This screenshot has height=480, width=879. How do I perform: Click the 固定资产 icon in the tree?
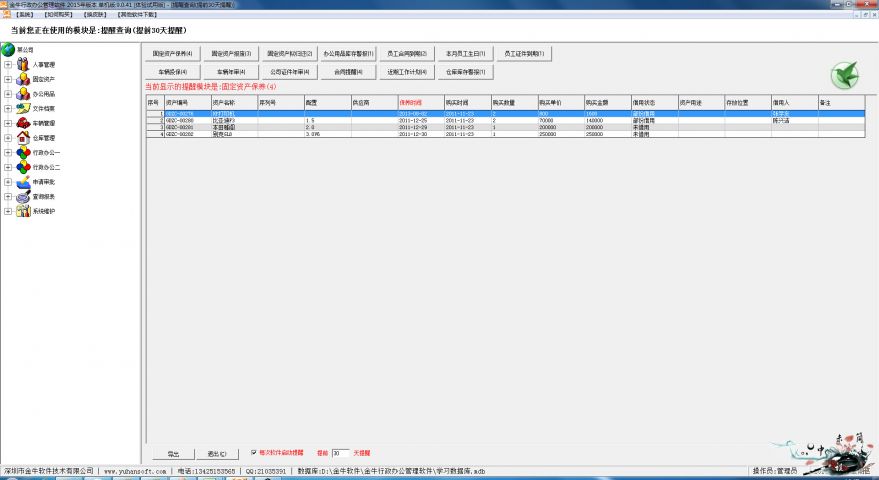(x=22, y=79)
